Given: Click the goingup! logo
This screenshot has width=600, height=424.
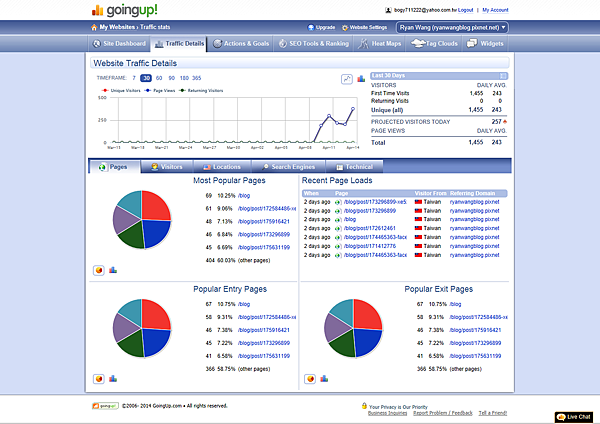Looking at the screenshot, I should [124, 10].
